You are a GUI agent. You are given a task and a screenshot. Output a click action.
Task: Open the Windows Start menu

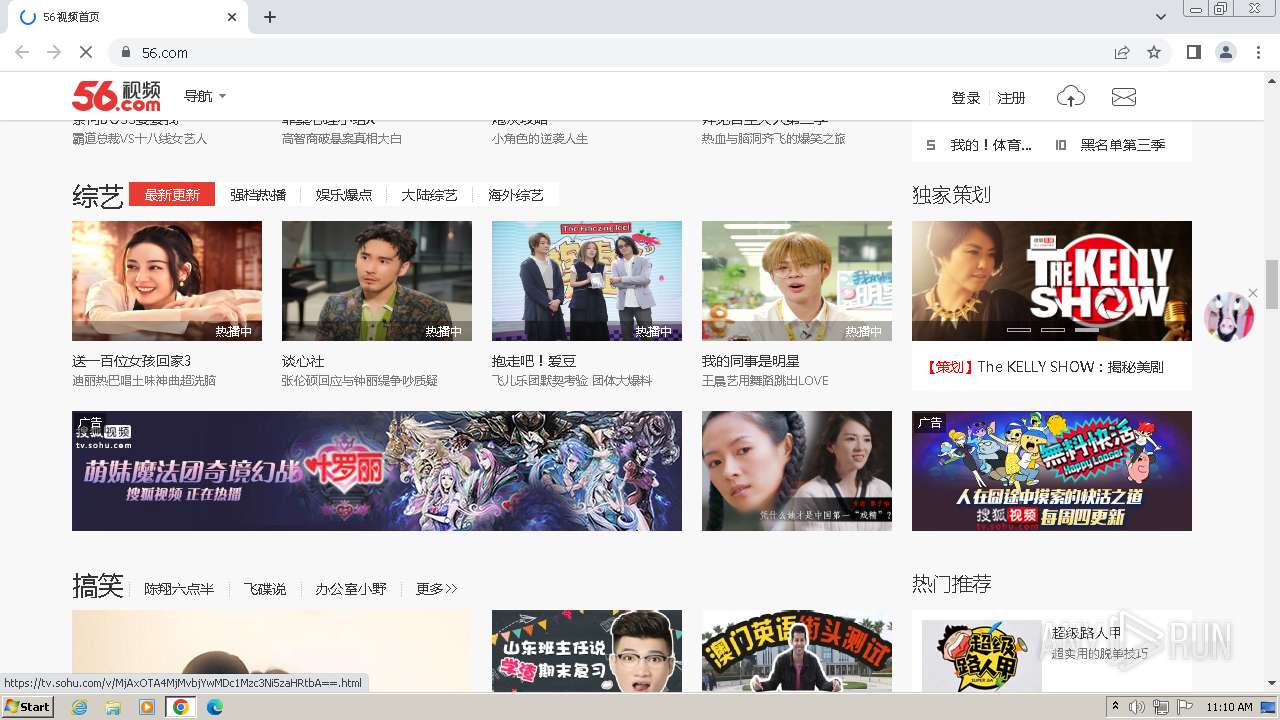(x=28, y=707)
